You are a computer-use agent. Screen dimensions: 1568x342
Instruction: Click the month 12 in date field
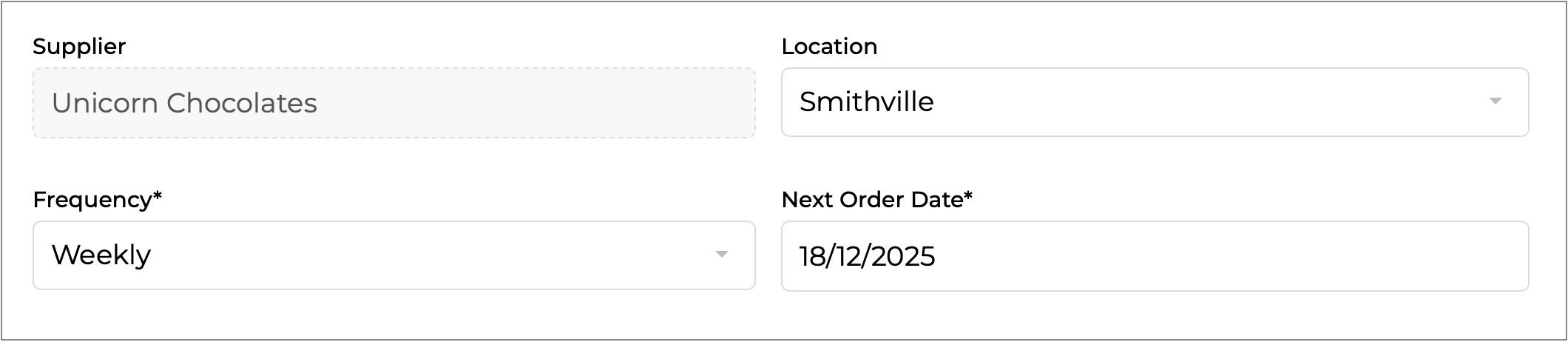847,257
